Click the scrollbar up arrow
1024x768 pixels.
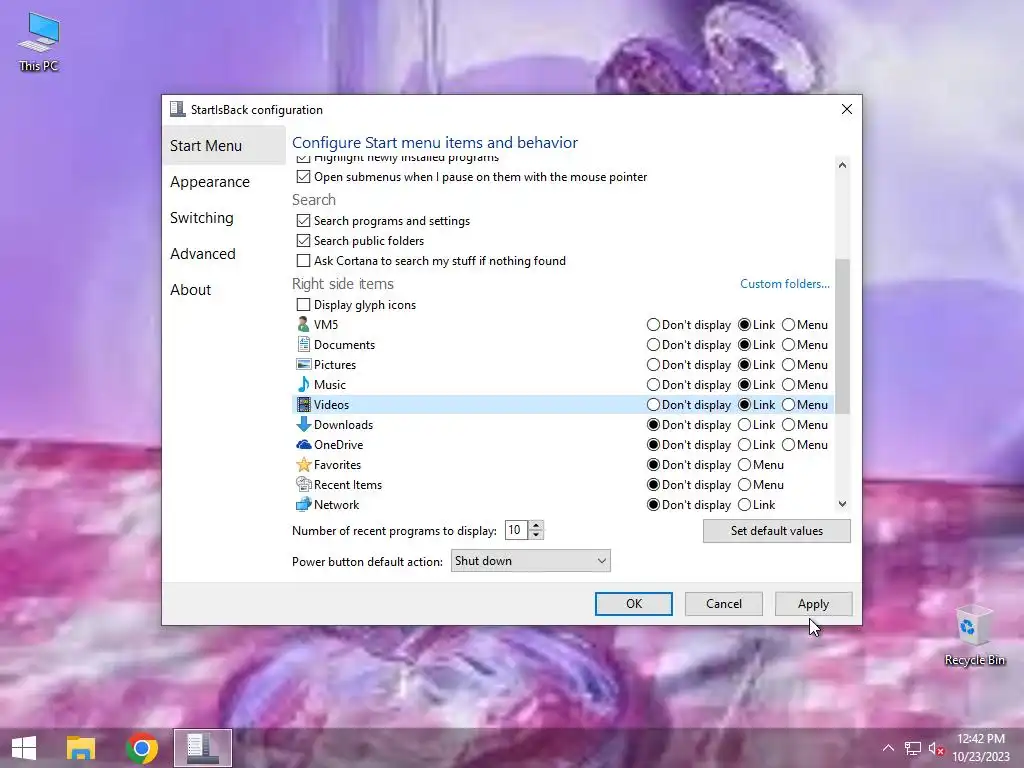pos(842,165)
